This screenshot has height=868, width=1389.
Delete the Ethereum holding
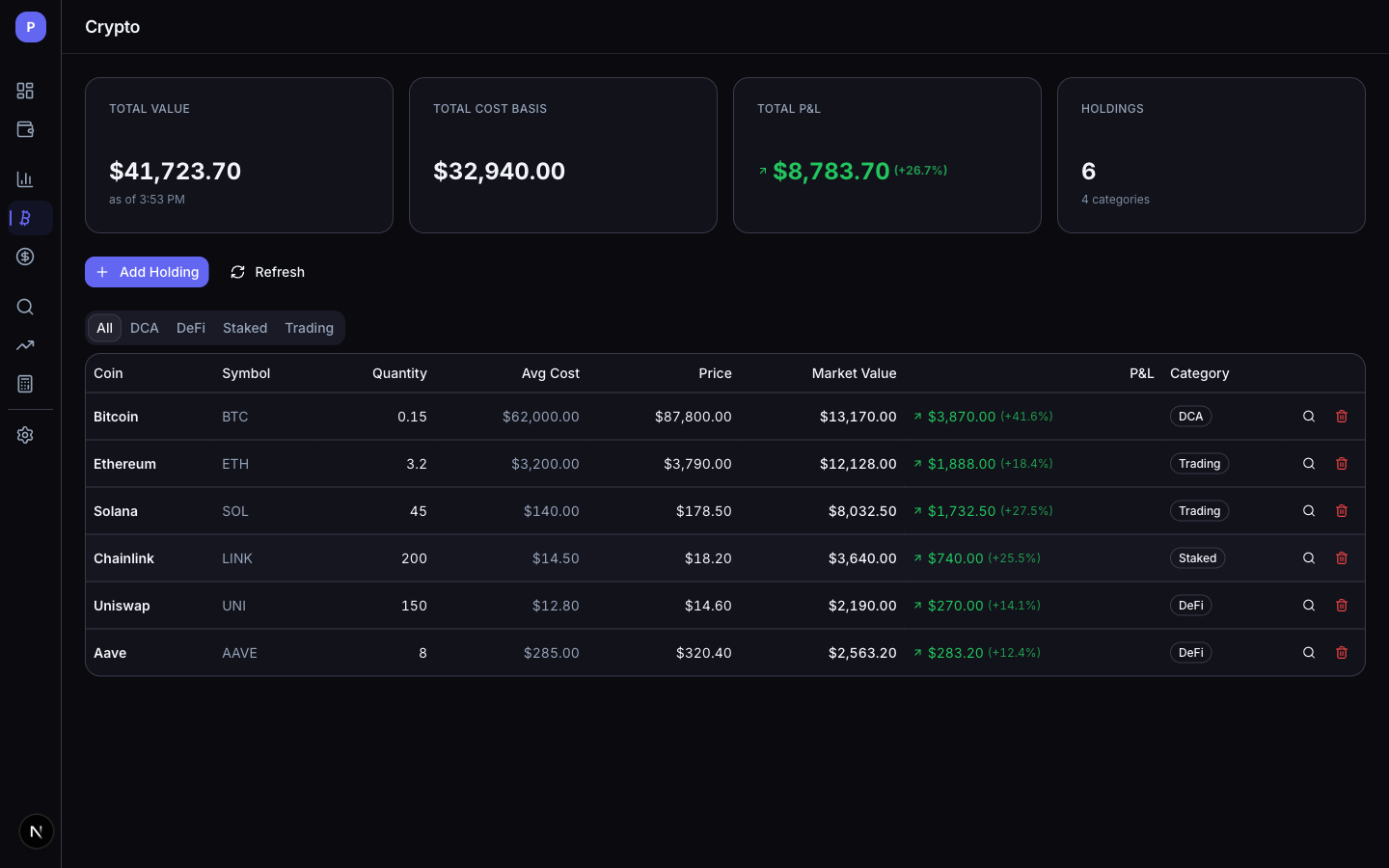(x=1342, y=464)
